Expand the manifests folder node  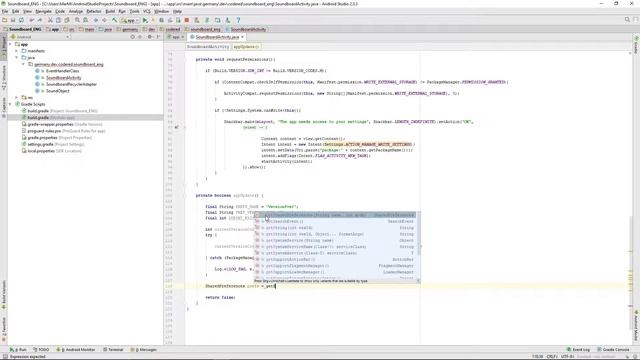(17, 51)
